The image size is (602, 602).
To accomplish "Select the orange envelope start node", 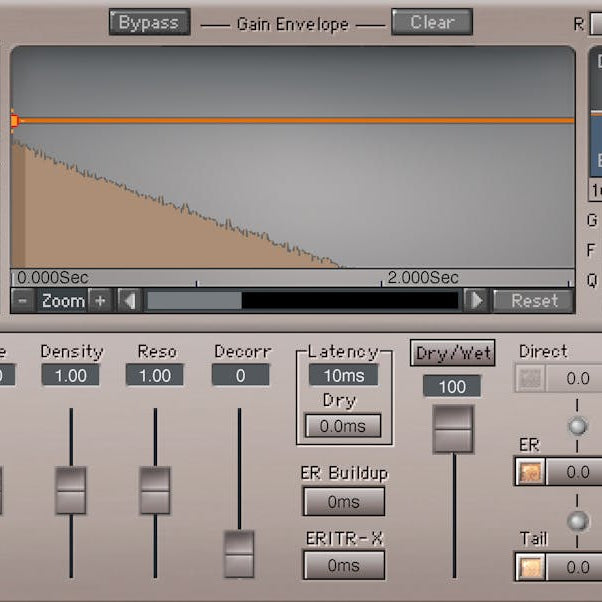I will click(x=15, y=121).
